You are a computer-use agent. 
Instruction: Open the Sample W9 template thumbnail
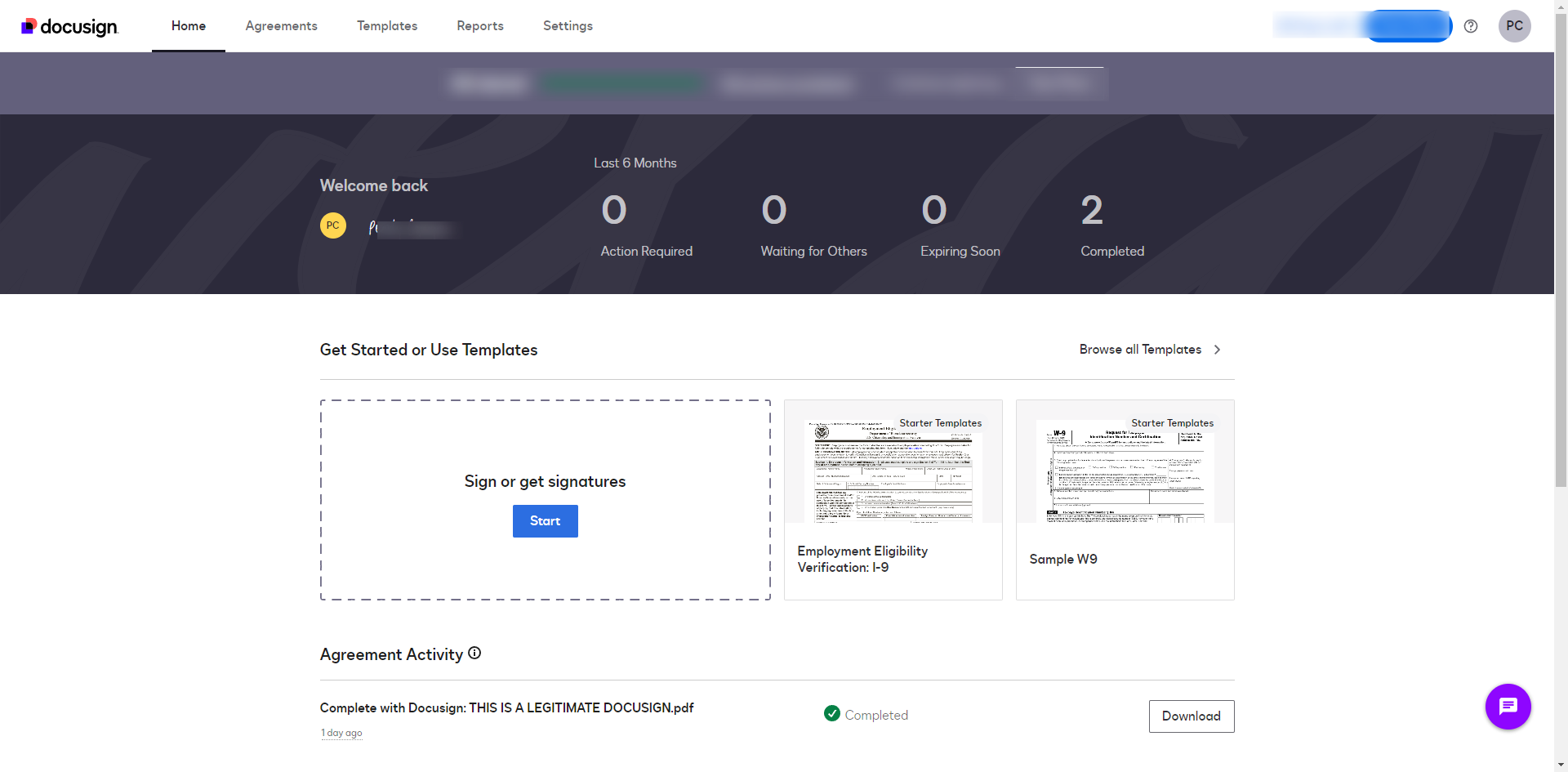[1125, 462]
